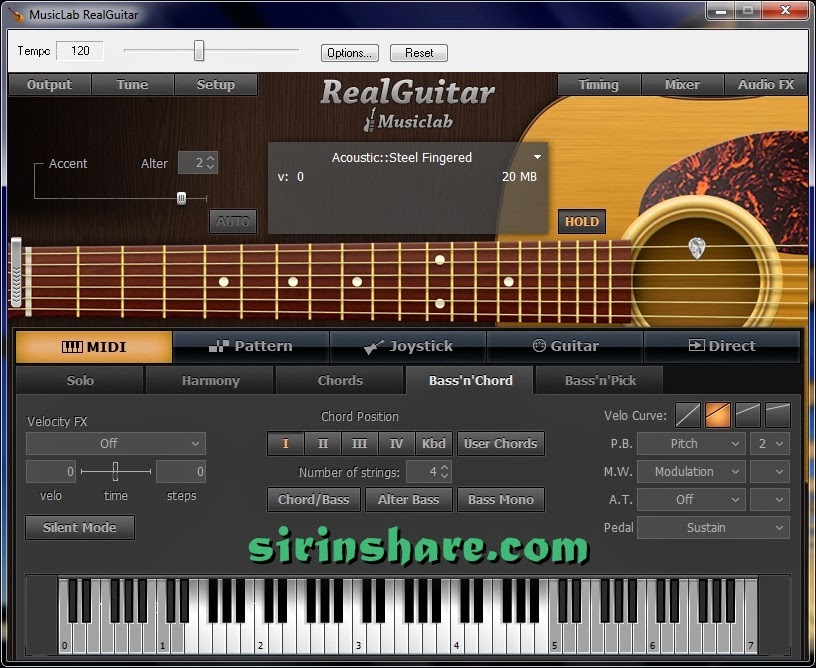Open the Bass'n'Pick tab

600,380
